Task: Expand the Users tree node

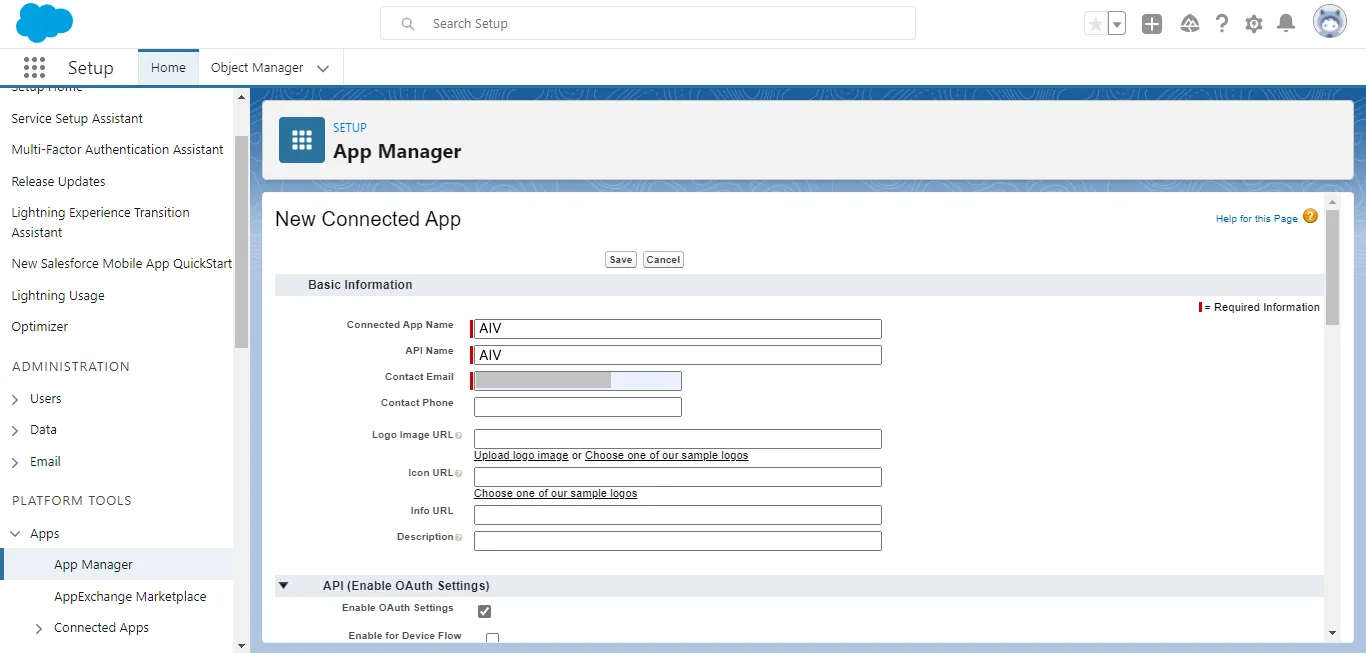Action: 15,399
